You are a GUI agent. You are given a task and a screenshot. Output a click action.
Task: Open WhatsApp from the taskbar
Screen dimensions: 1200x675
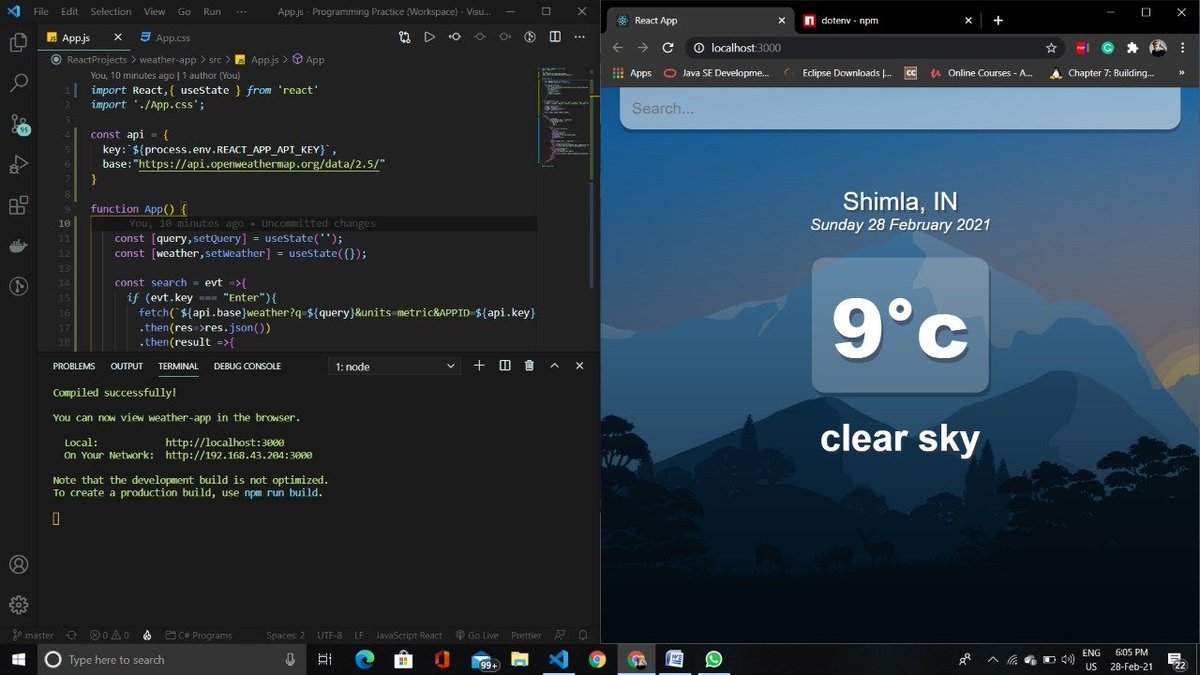[713, 659]
